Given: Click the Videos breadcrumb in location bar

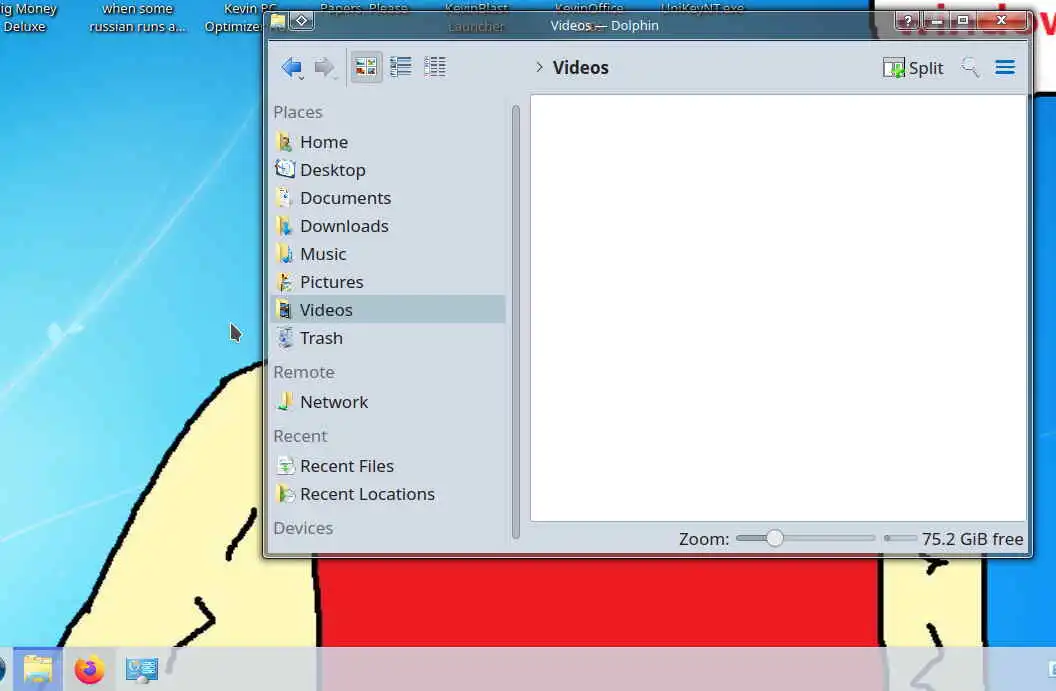Looking at the screenshot, I should pyautogui.click(x=581, y=67).
